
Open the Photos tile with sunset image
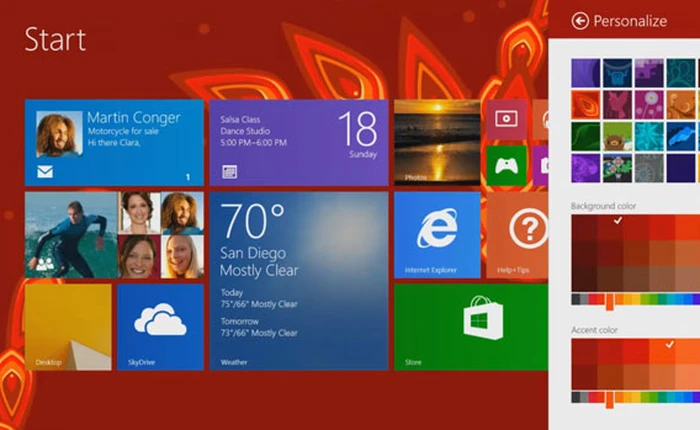click(x=437, y=142)
